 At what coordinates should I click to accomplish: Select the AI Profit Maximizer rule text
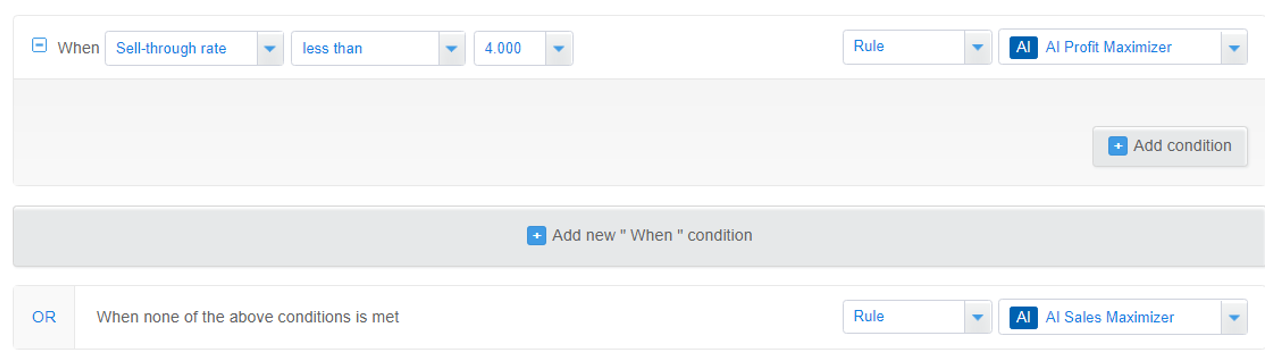[x=1108, y=47]
